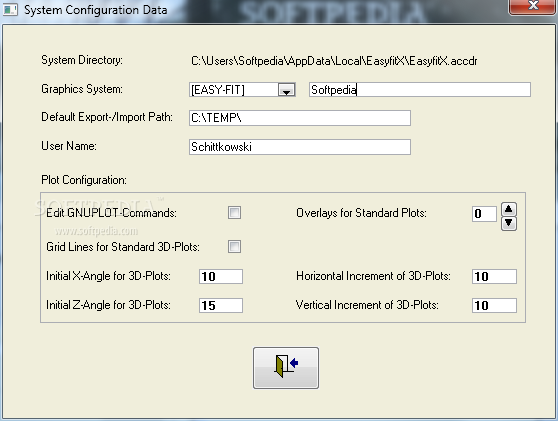
Task: Click the System Directory path text
Action: pos(334,61)
